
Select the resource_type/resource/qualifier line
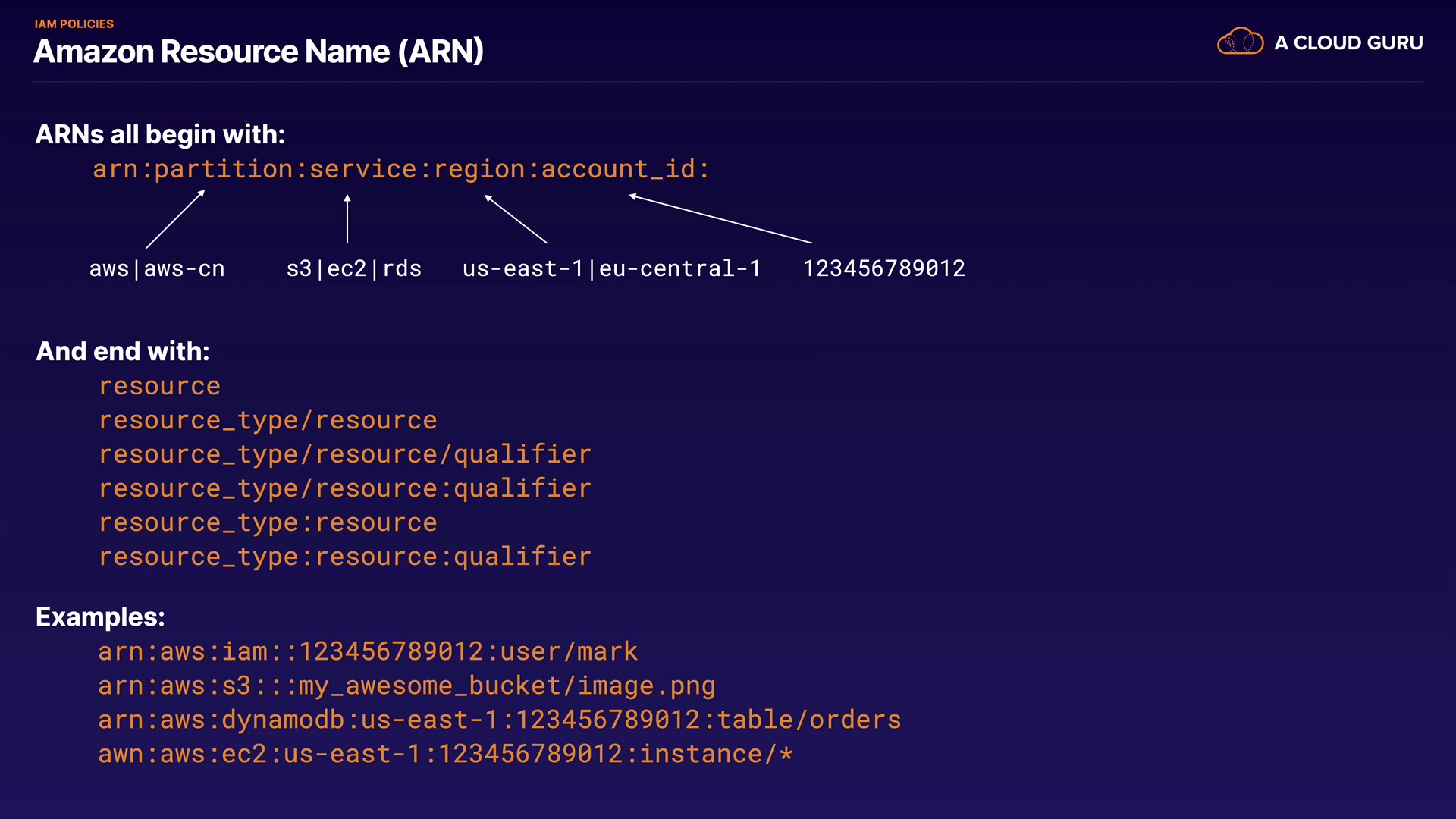pos(345,455)
